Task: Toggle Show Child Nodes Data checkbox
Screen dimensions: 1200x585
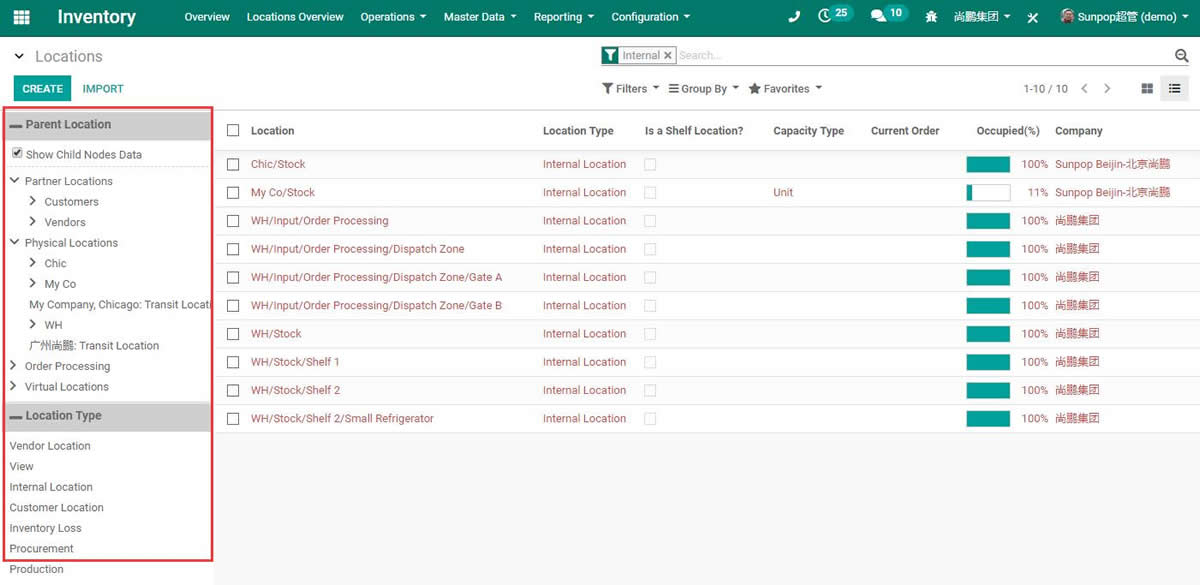Action: 17,154
